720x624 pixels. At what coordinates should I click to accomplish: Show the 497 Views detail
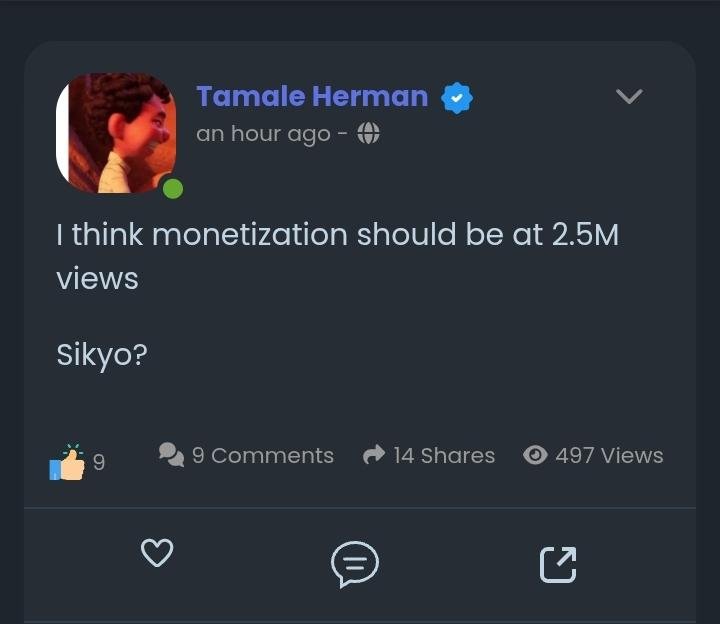pyautogui.click(x=609, y=455)
